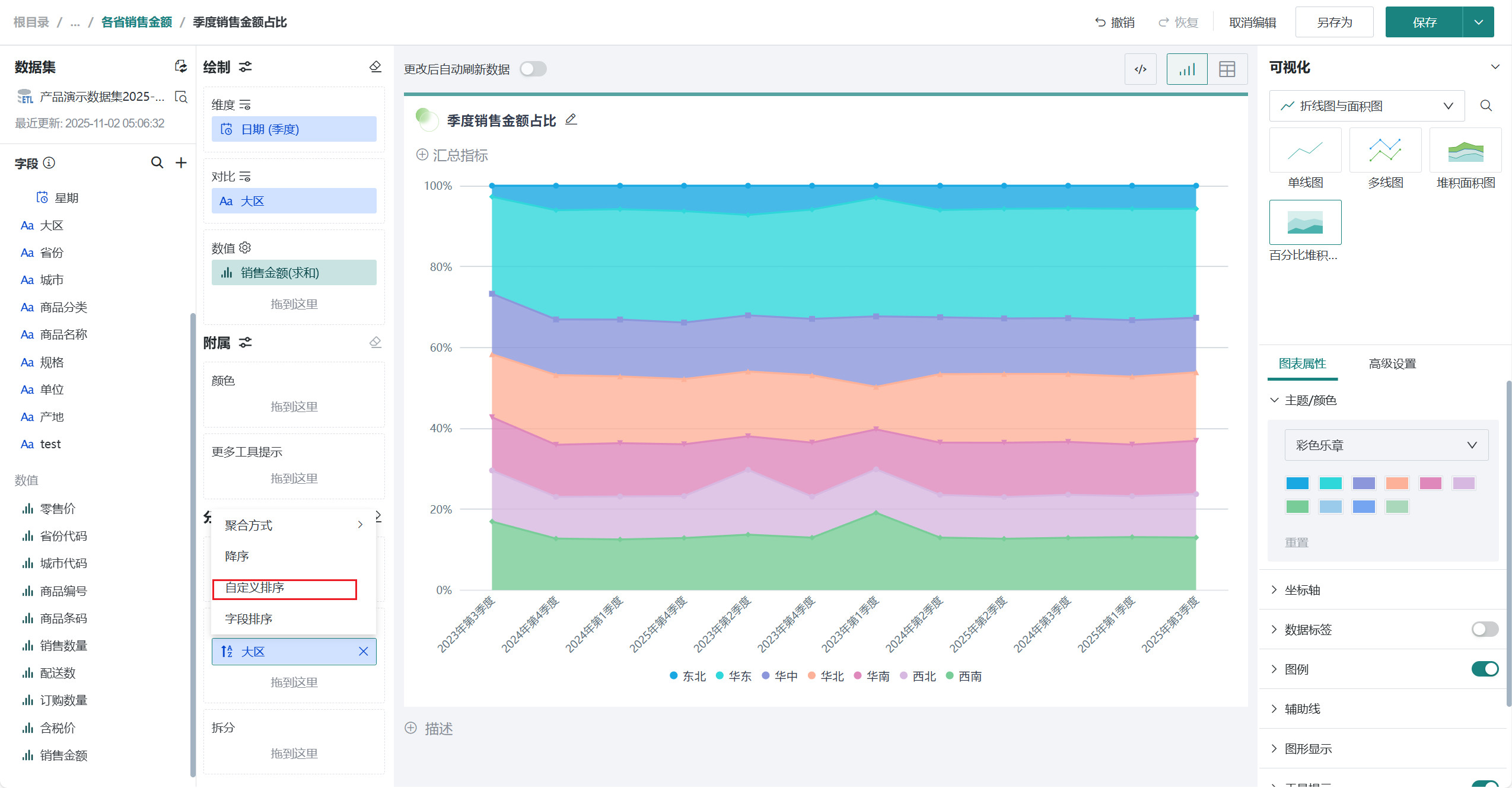Image resolution: width=1512 pixels, height=788 pixels.
Task: Click the 取消编辑 button
Action: click(1252, 23)
